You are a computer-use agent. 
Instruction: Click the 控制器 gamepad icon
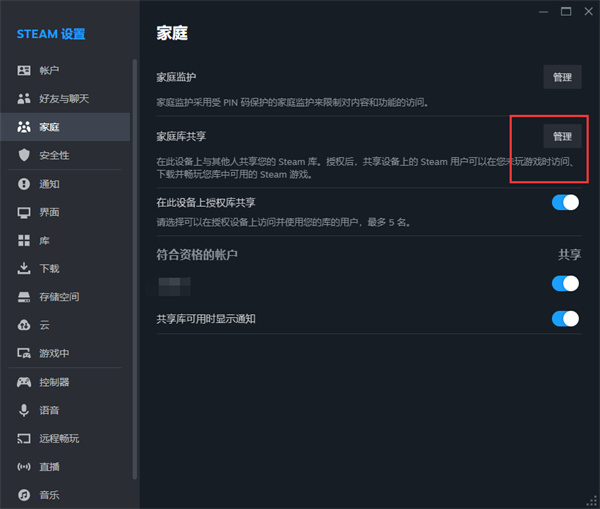pyautogui.click(x=24, y=382)
